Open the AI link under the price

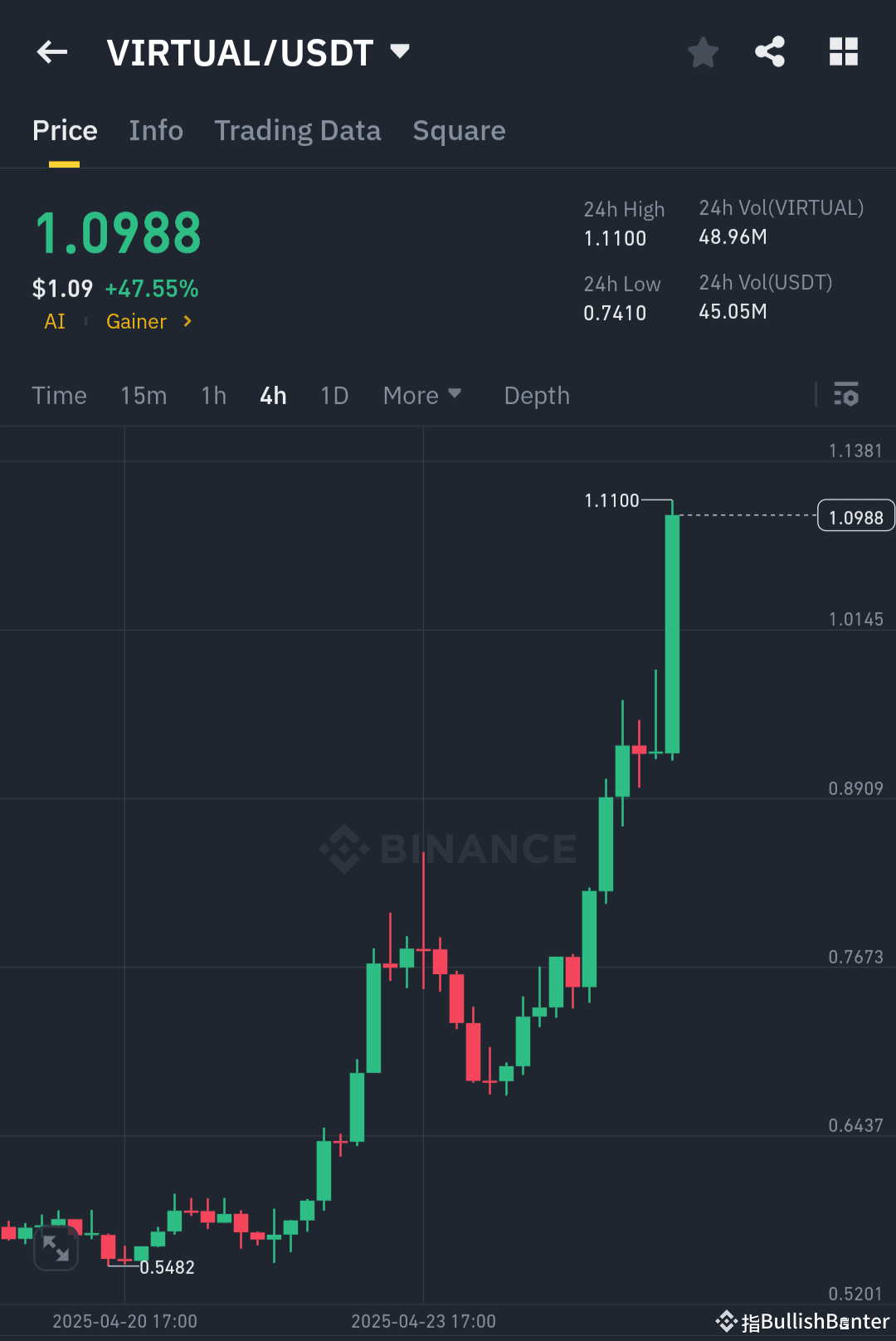[x=55, y=321]
